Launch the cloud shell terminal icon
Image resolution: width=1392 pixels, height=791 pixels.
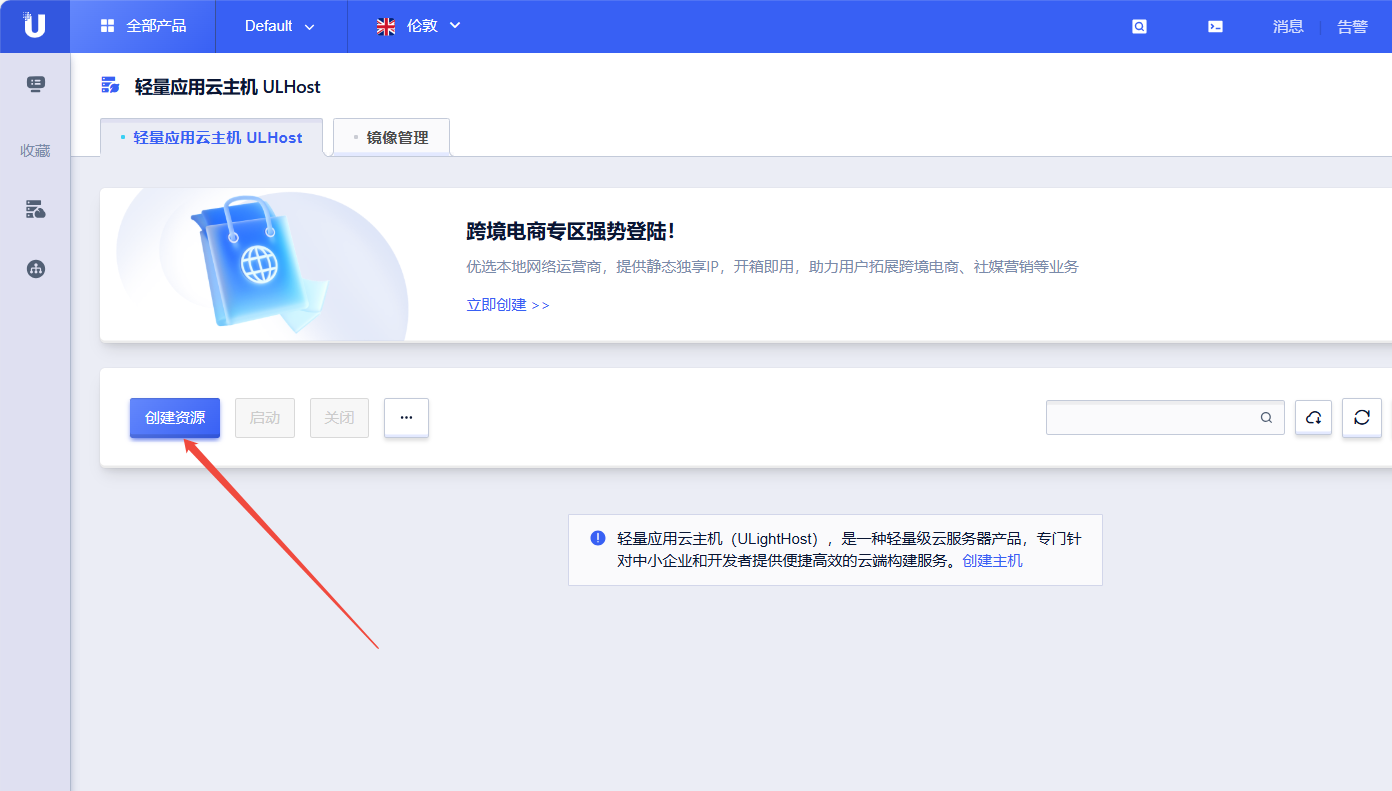tap(1215, 27)
